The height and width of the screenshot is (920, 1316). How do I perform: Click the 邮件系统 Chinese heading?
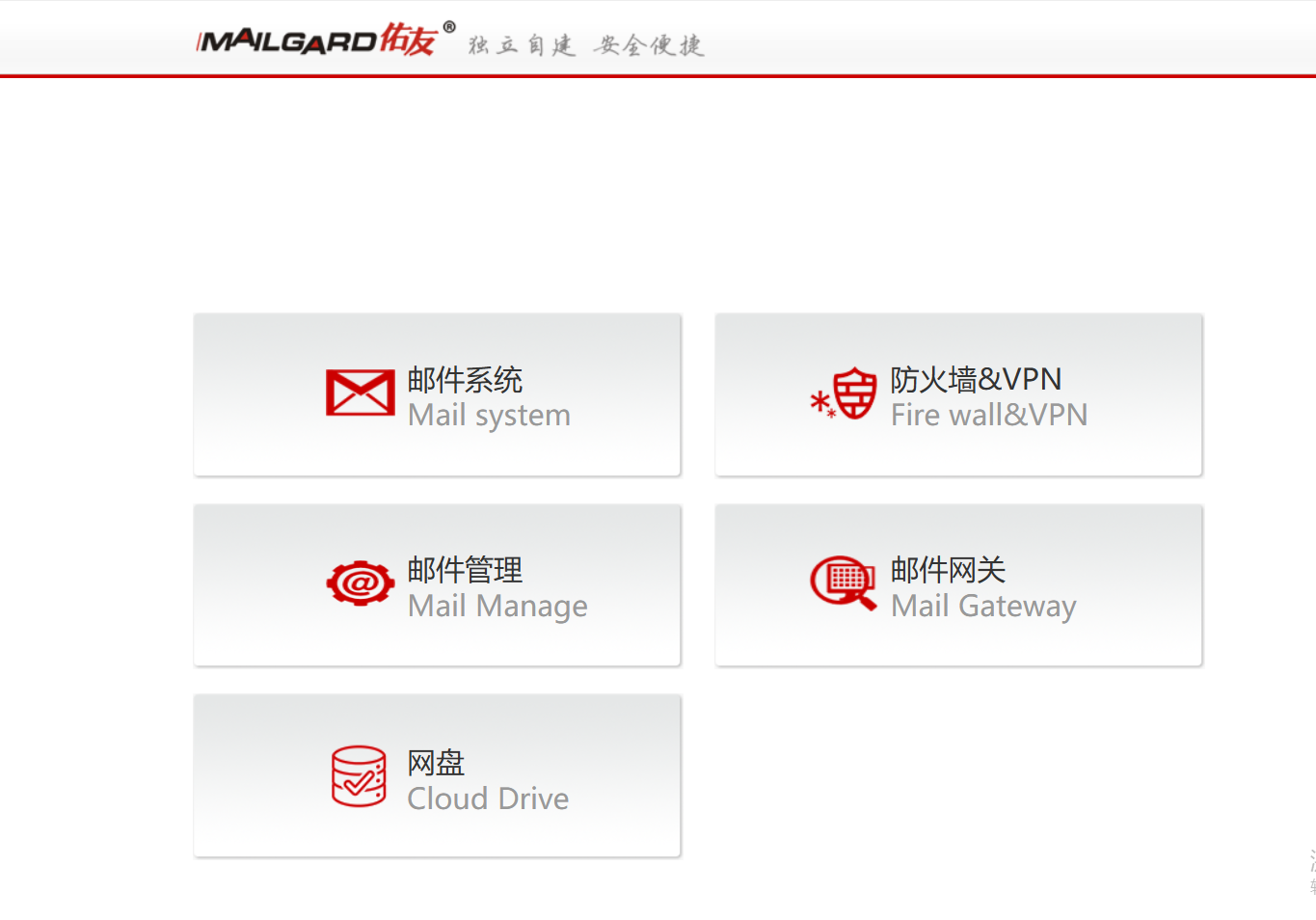[465, 380]
